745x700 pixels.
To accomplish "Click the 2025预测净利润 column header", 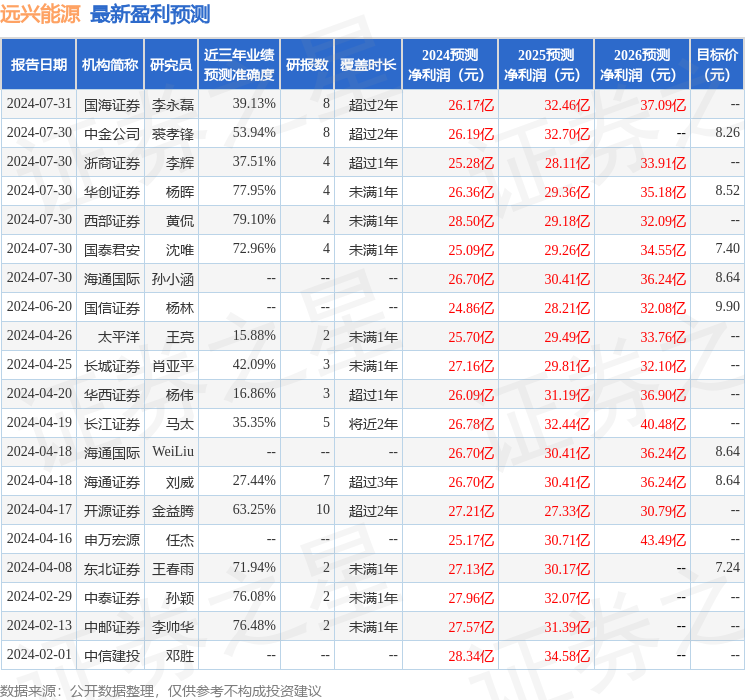I will [546, 64].
